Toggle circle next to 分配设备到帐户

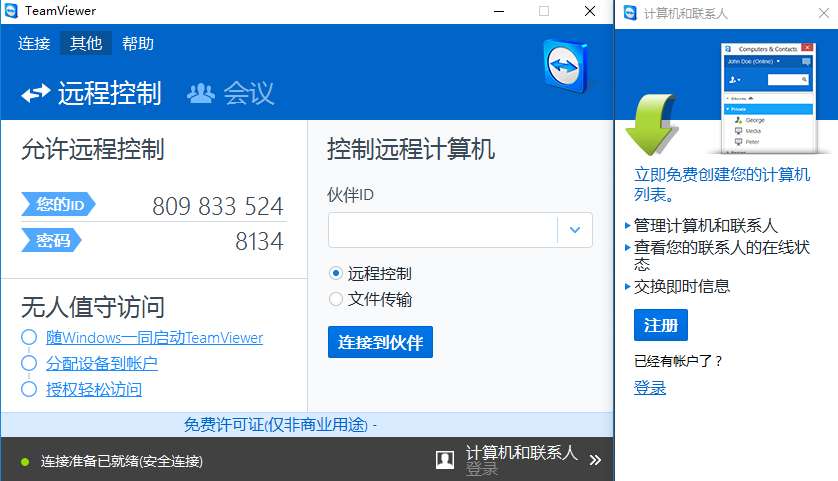pyautogui.click(x=29, y=363)
